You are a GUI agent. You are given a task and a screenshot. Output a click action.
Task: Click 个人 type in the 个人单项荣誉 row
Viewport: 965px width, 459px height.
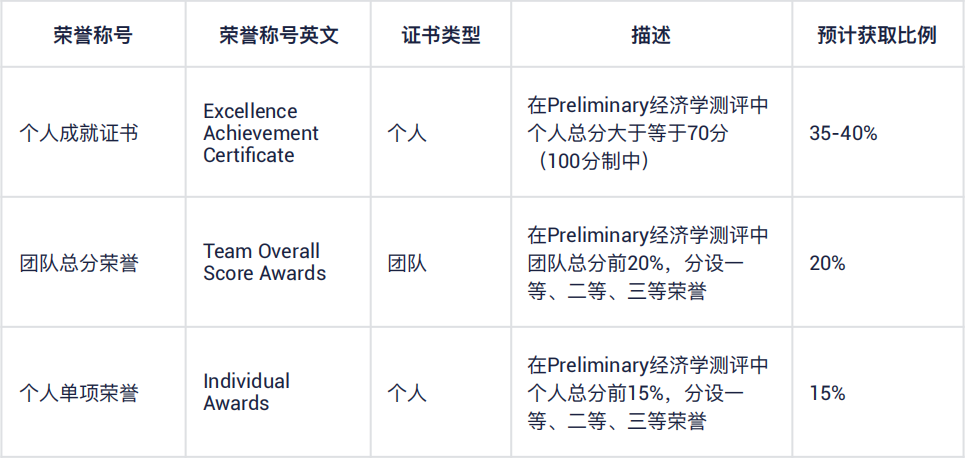[x=407, y=393]
